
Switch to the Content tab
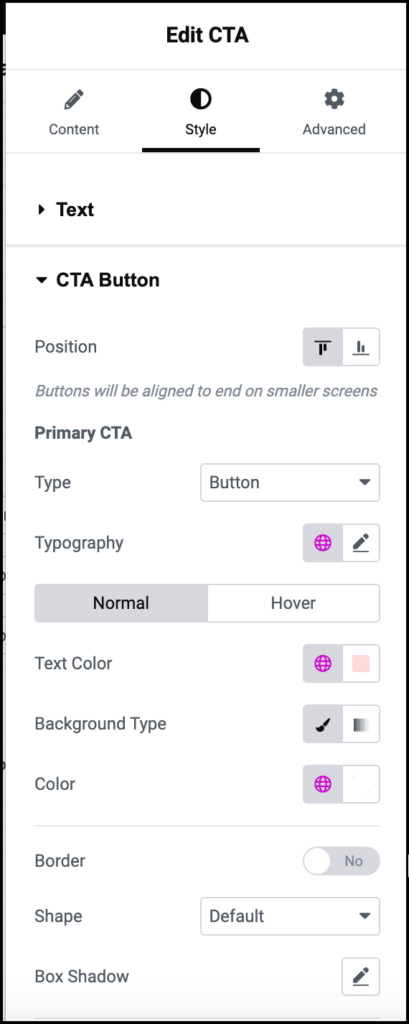74,113
